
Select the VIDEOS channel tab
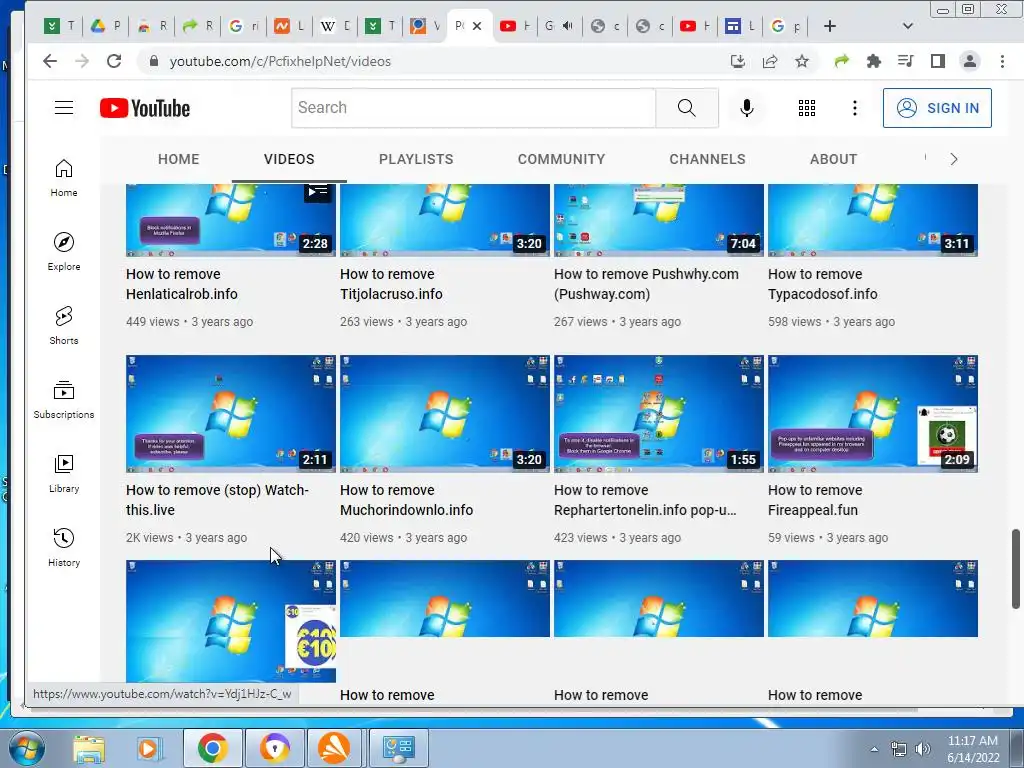(x=289, y=159)
